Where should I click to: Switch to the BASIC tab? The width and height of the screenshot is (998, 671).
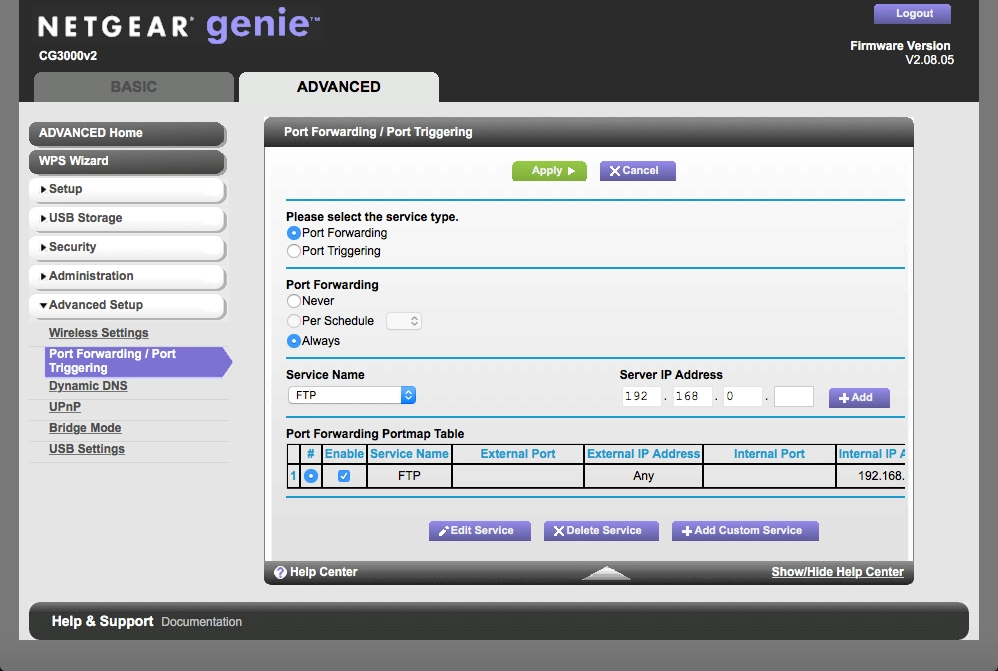[133, 87]
